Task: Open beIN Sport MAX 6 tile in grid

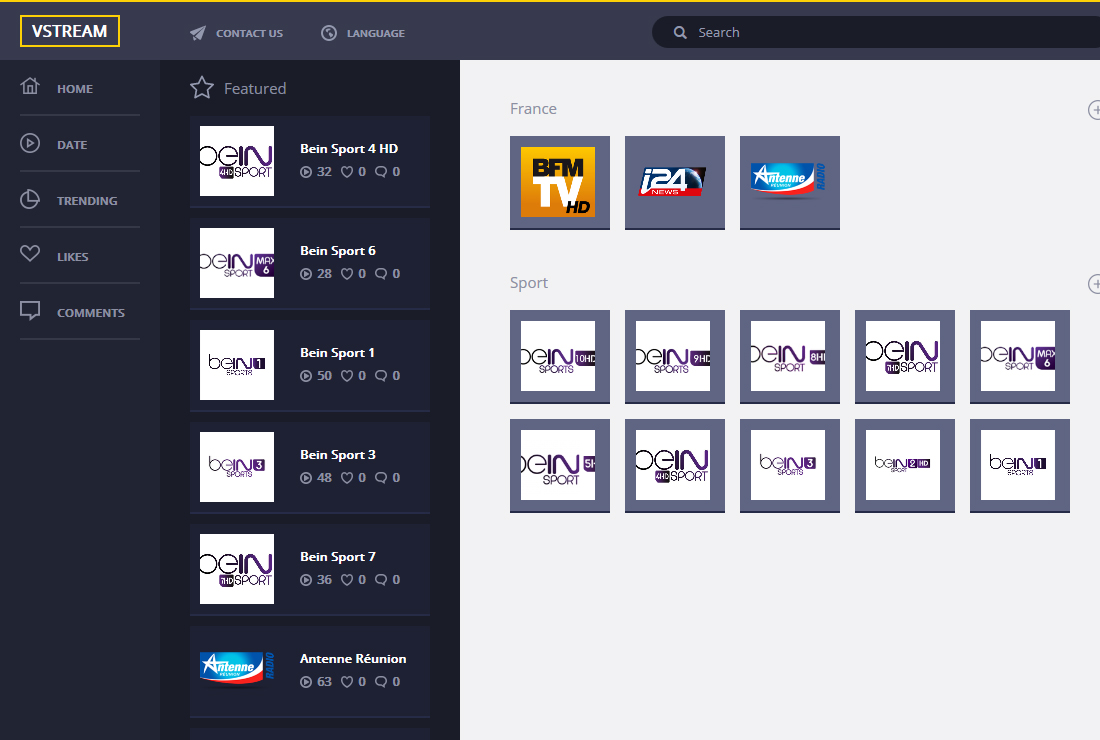Action: [1020, 356]
